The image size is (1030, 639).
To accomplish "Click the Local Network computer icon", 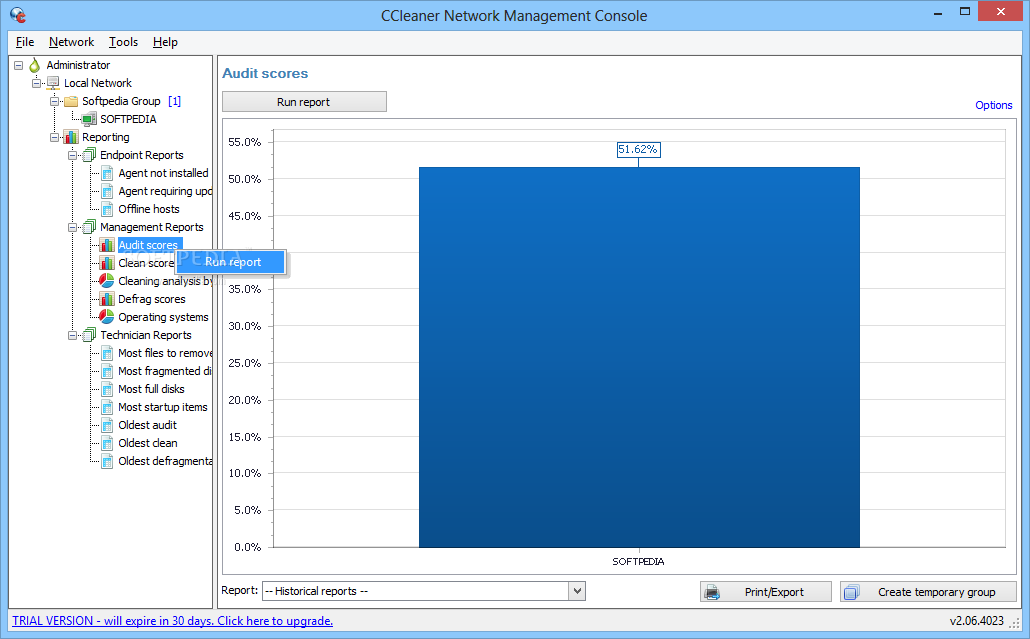I will tap(53, 83).
